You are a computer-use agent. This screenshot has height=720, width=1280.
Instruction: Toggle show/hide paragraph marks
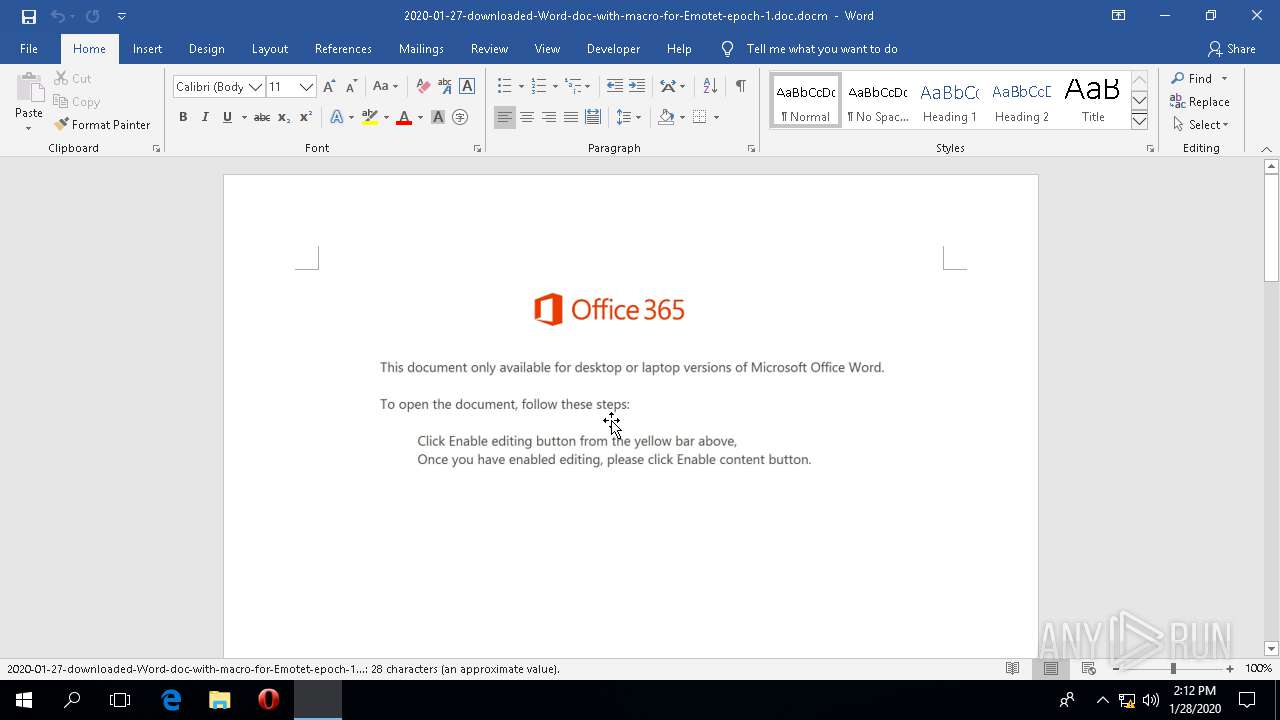point(741,87)
